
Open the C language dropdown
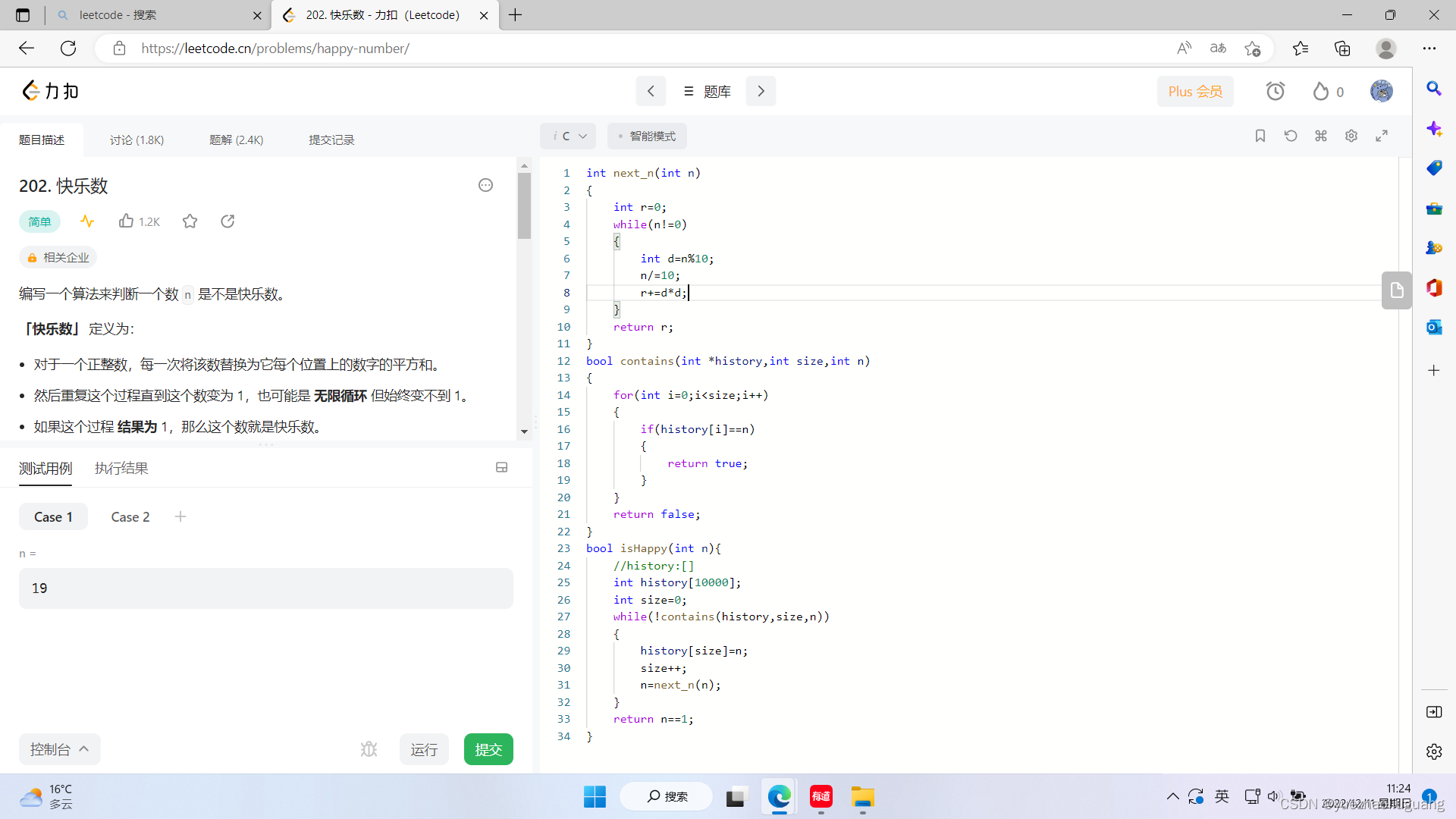(569, 136)
